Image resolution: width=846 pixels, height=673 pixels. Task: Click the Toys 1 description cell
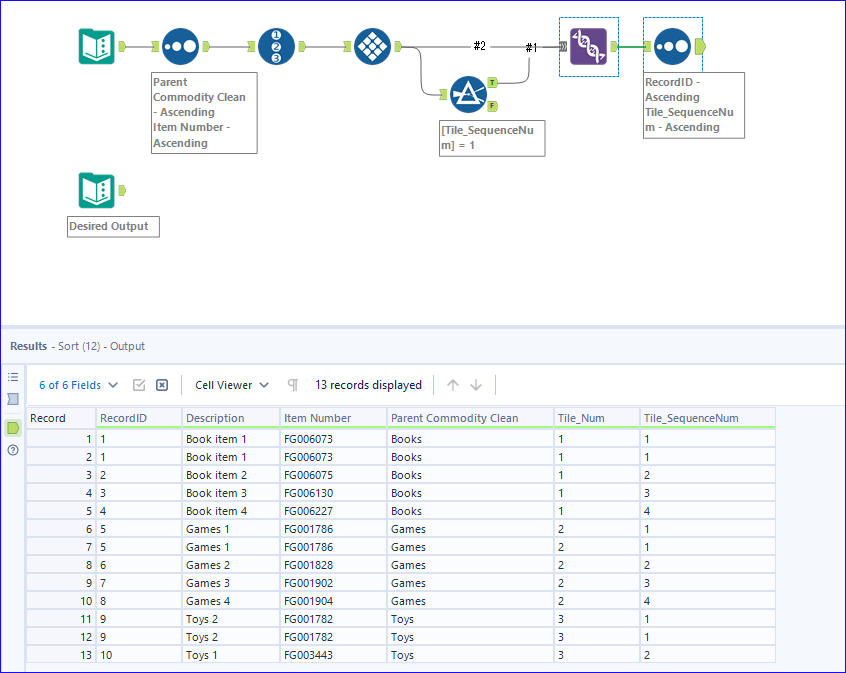point(231,655)
